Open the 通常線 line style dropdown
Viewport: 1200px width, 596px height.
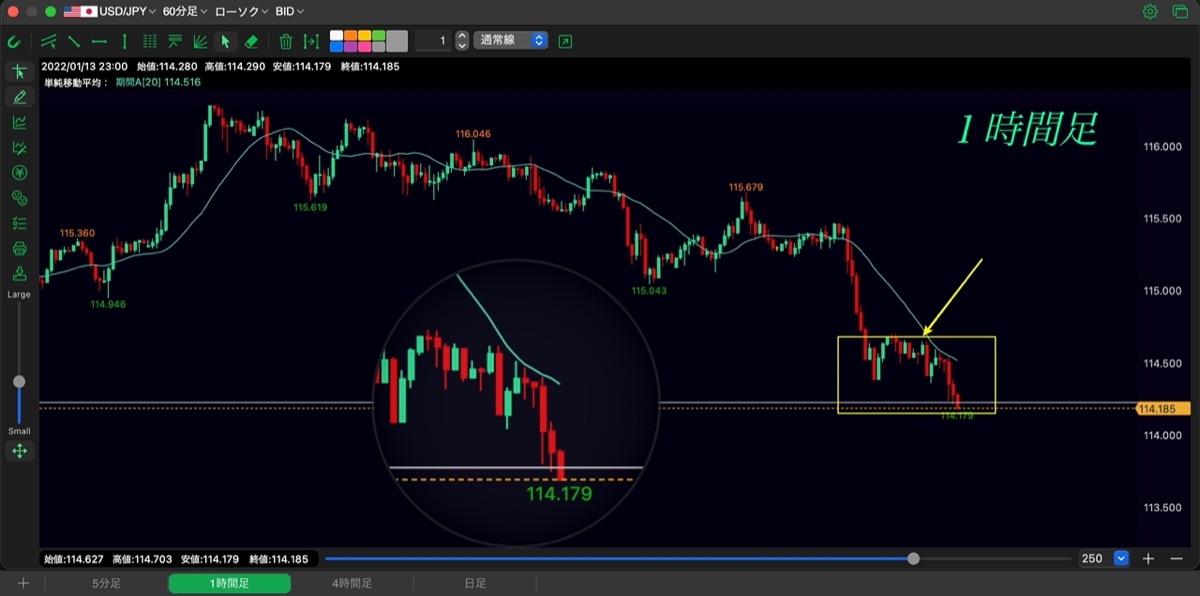tap(511, 41)
